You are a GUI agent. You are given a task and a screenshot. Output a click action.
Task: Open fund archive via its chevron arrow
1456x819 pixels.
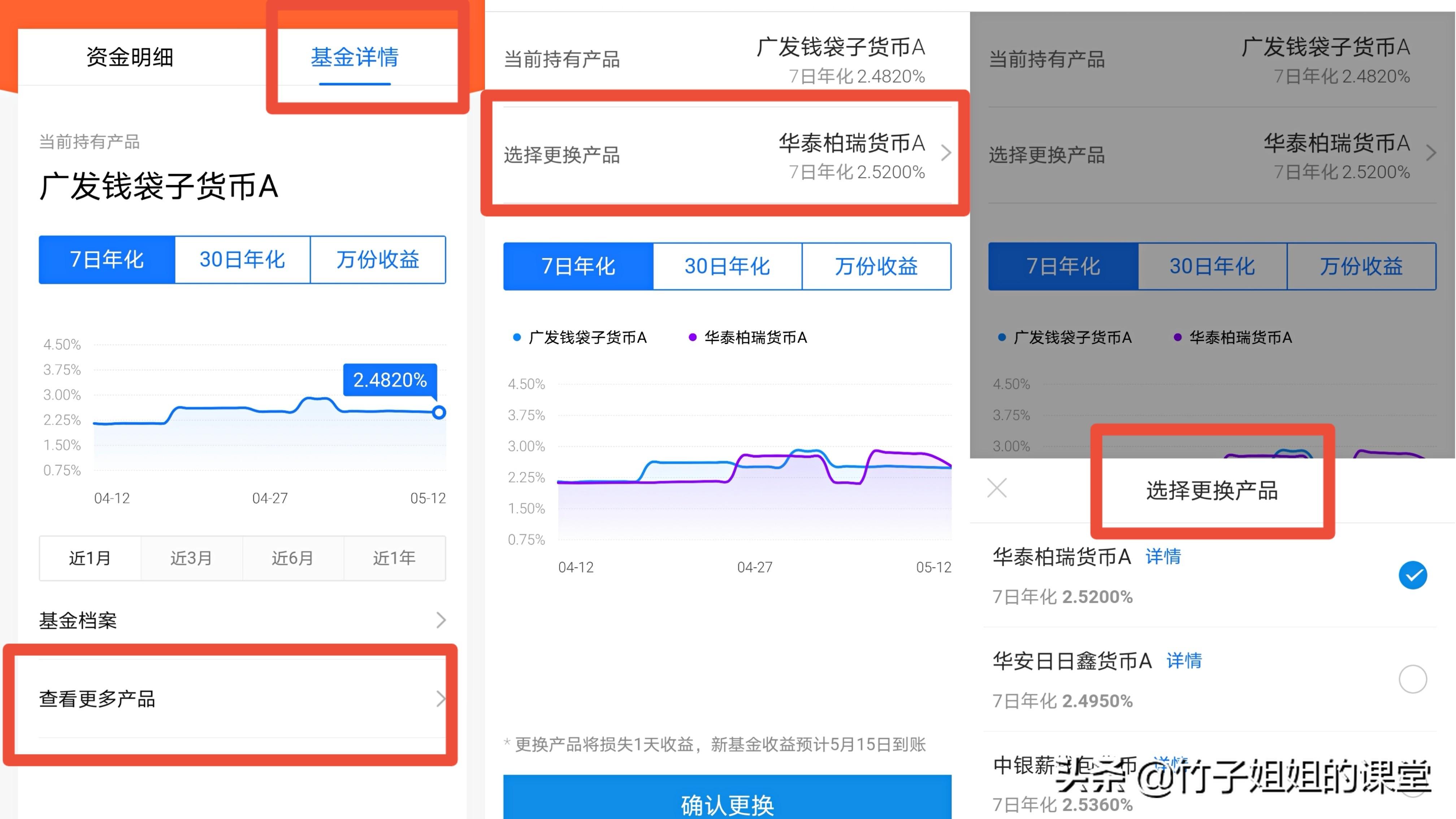coord(441,620)
